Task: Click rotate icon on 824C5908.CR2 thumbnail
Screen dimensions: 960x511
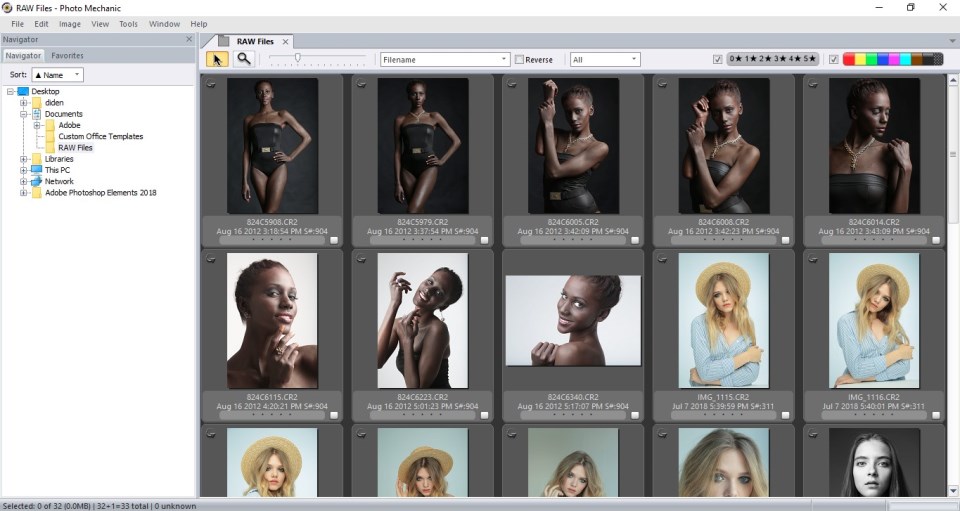Action: click(x=211, y=84)
